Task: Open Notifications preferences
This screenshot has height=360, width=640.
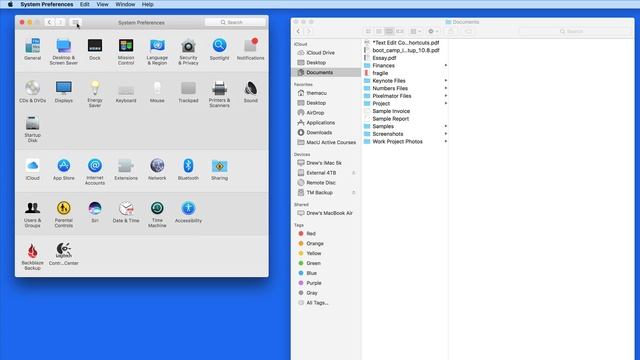Action: pos(250,49)
